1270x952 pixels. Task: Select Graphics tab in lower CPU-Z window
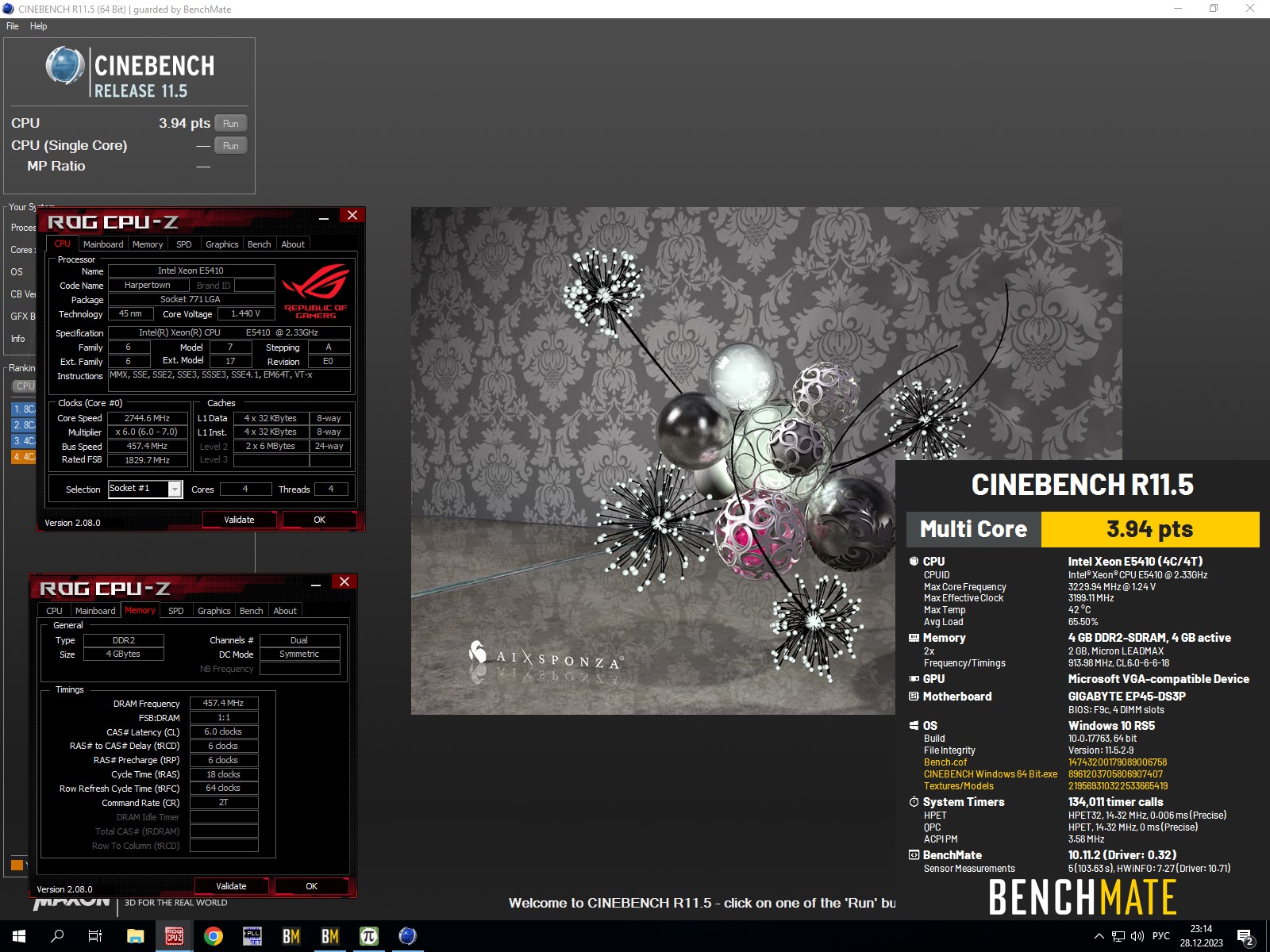pyautogui.click(x=214, y=611)
